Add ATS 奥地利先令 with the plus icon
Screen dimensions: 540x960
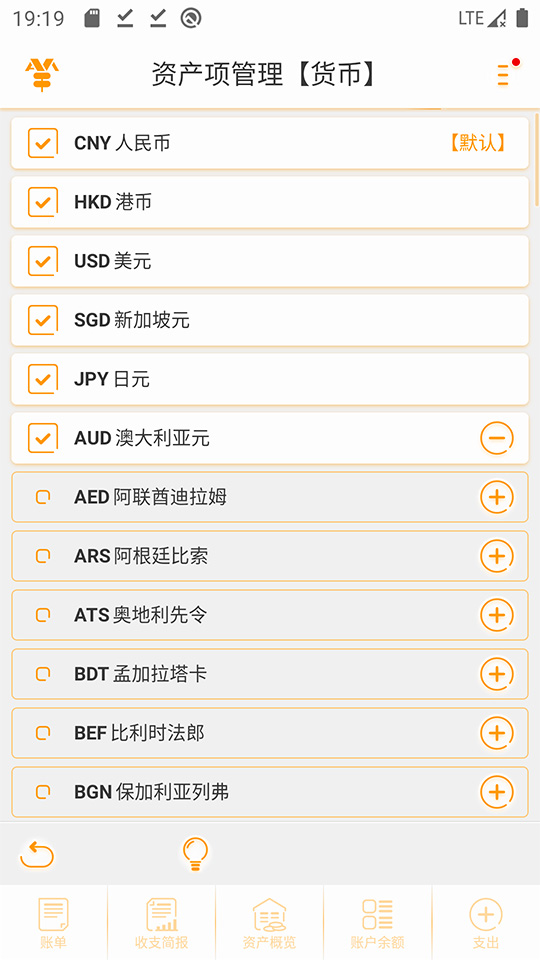[497, 615]
